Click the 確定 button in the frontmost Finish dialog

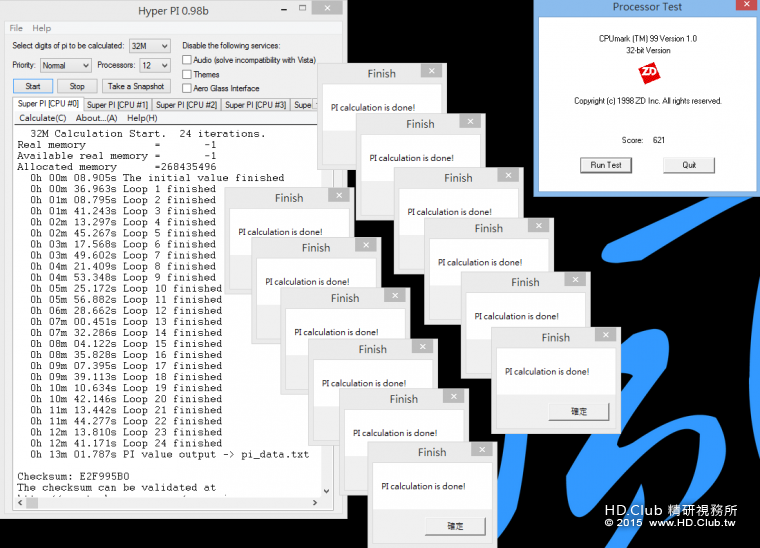(455, 526)
